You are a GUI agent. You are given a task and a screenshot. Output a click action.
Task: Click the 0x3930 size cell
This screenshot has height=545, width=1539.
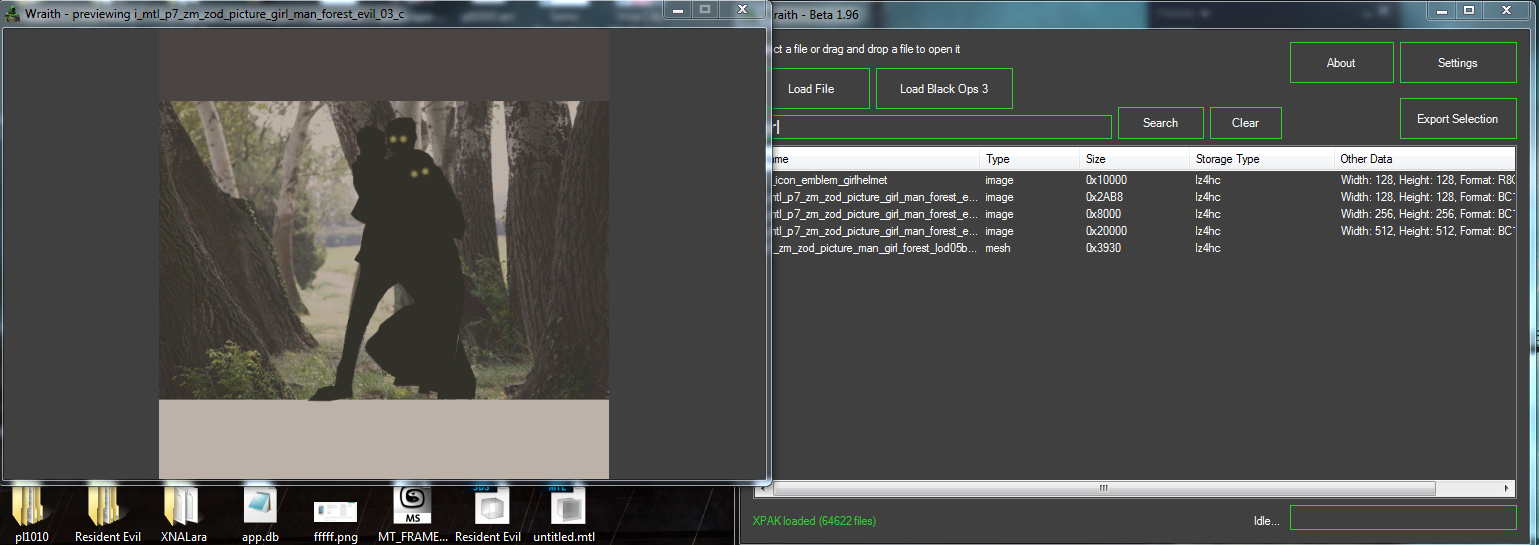click(x=1104, y=248)
